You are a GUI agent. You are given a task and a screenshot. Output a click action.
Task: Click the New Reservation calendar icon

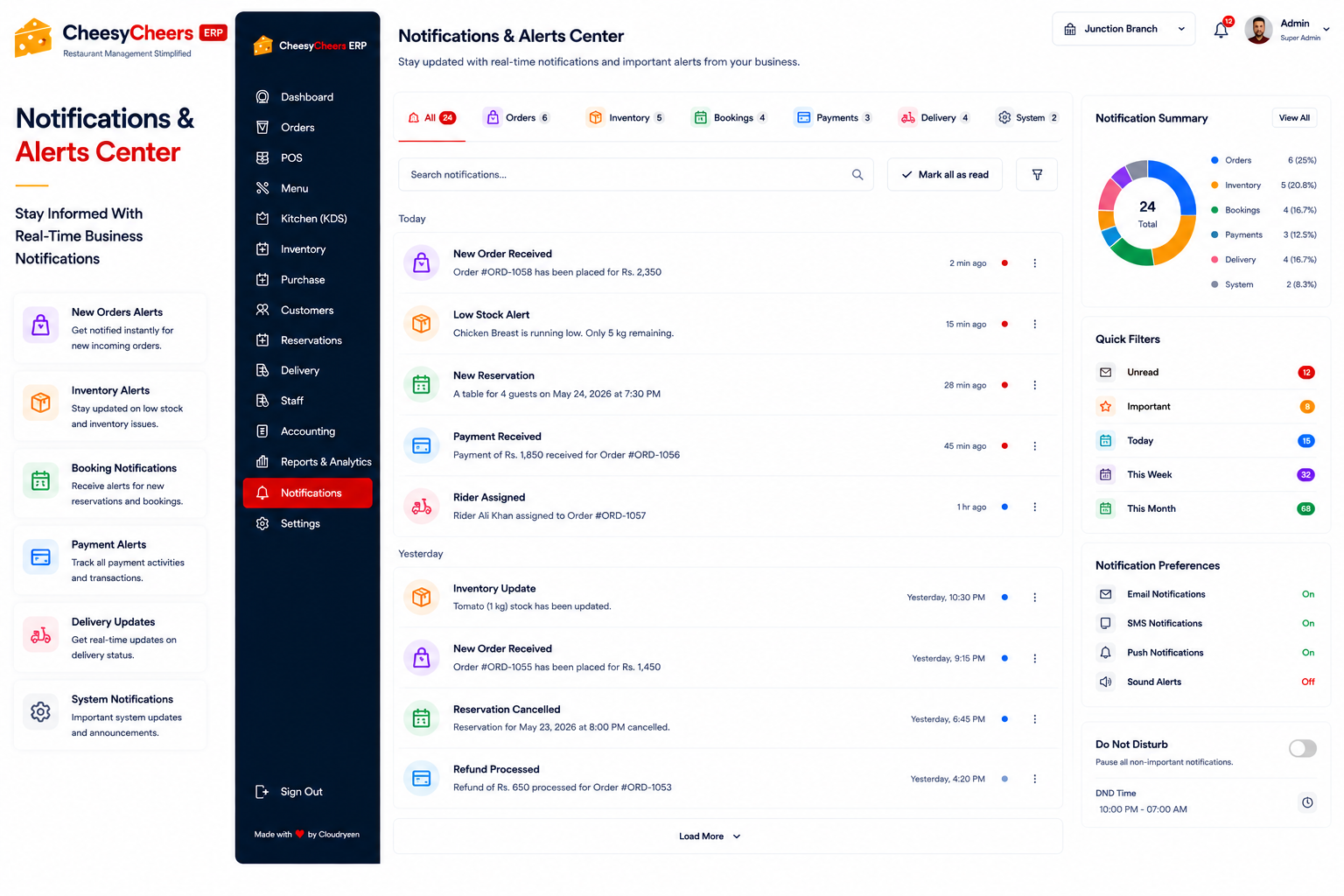tap(422, 384)
